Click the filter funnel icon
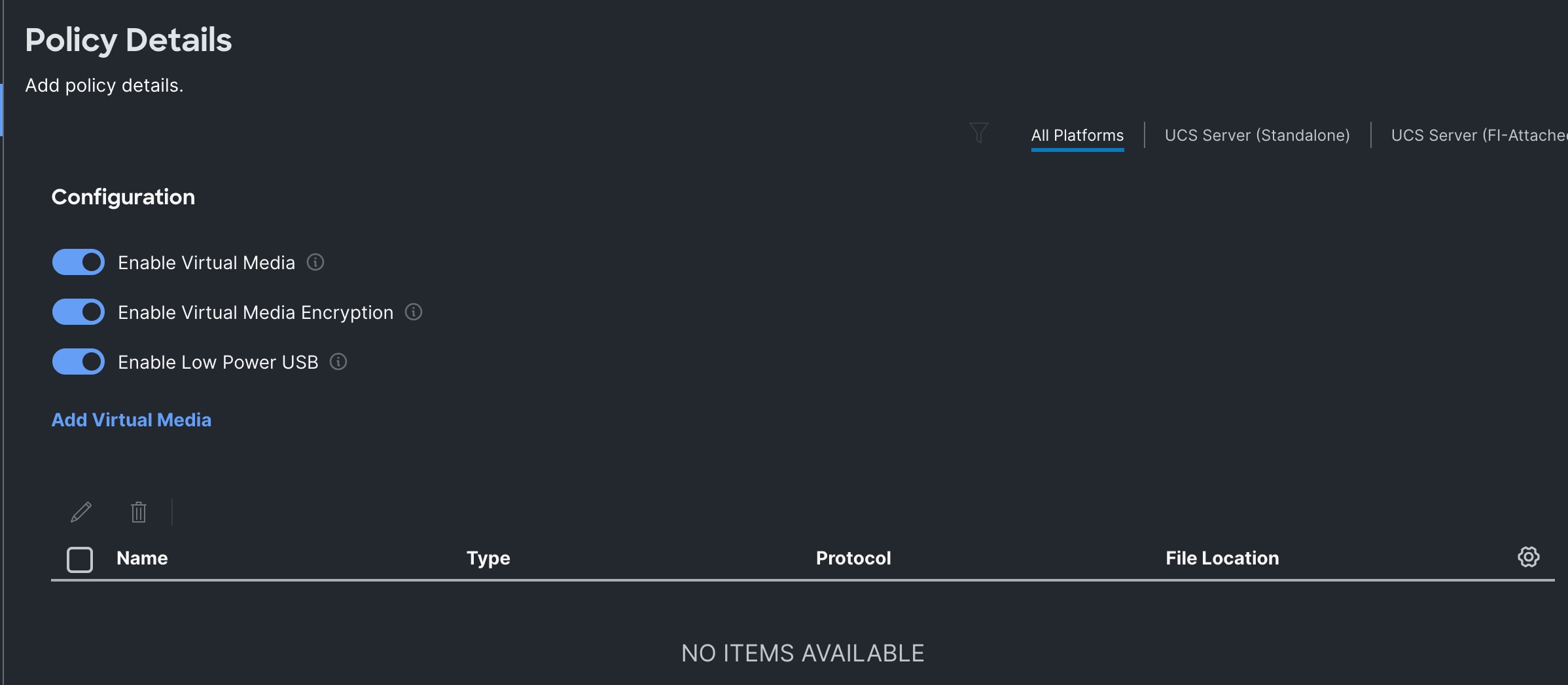This screenshot has height=685, width=1568. coord(978,133)
